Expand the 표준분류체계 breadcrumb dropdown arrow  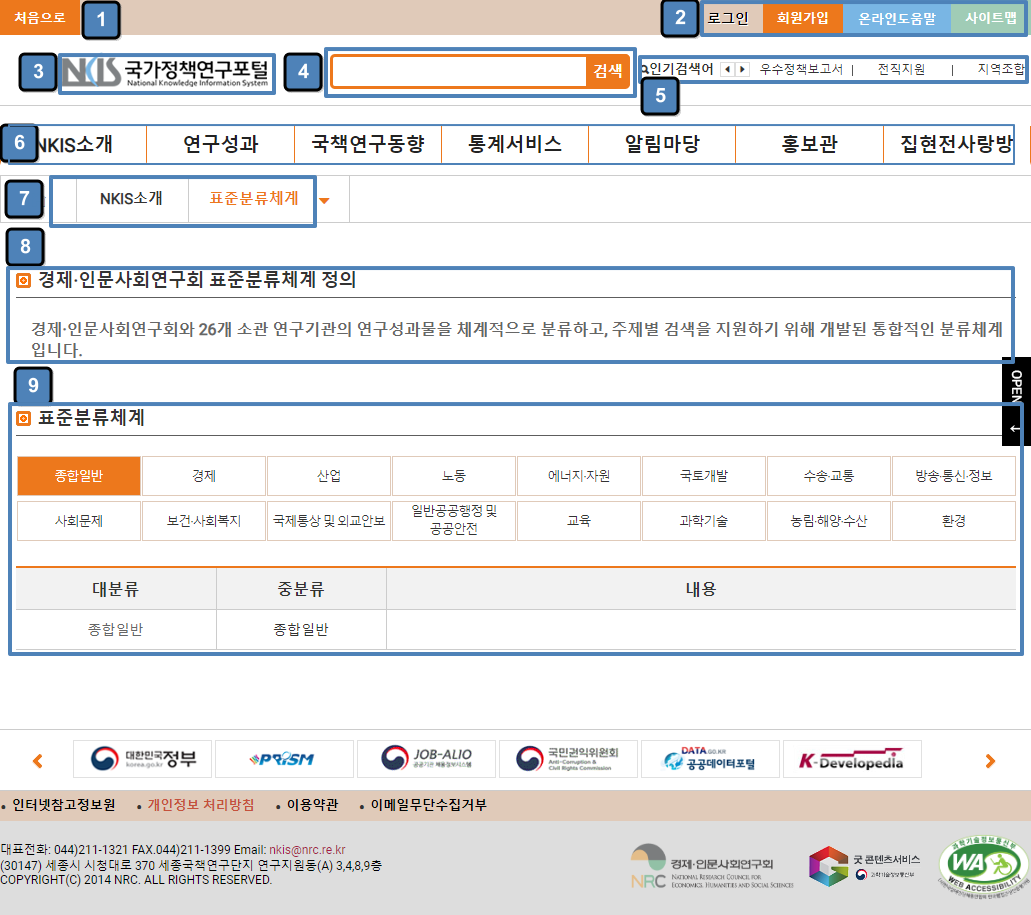coord(324,200)
